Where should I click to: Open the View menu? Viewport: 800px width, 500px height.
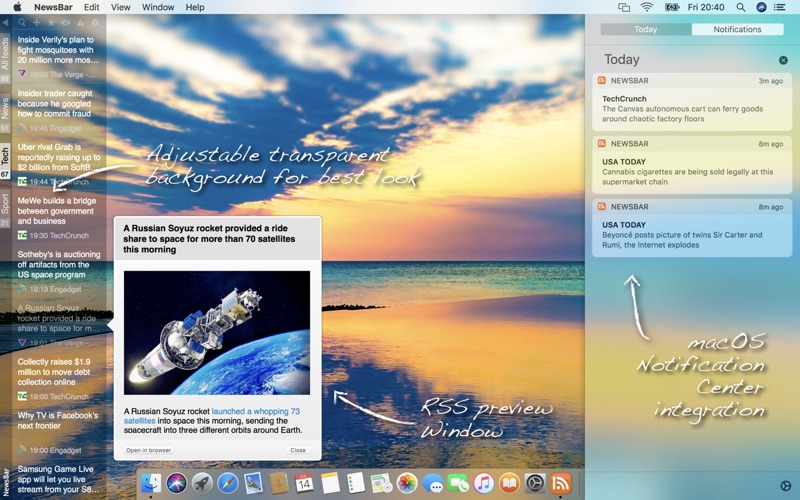(121, 7)
